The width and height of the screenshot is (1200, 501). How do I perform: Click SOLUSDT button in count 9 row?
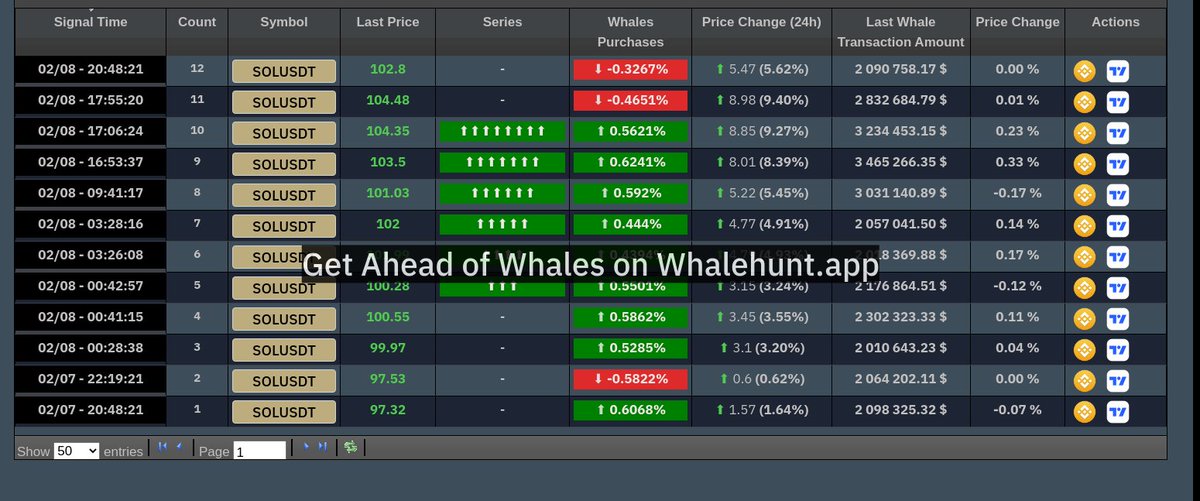click(284, 164)
